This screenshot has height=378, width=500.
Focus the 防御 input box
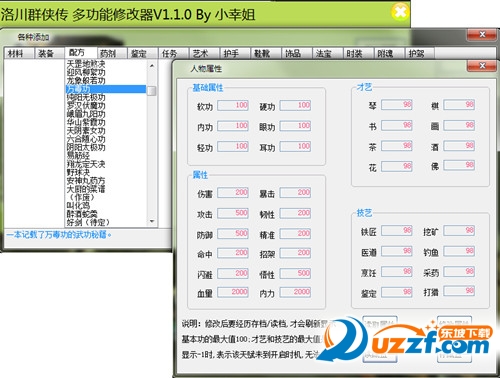[233, 234]
